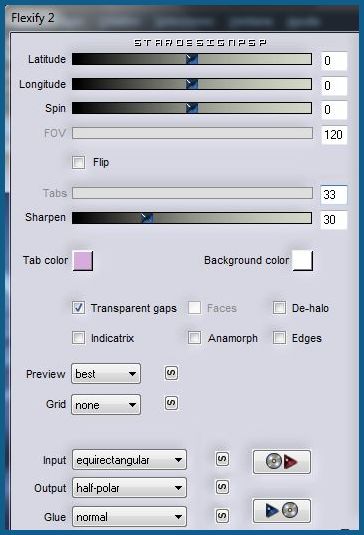Image resolution: width=364 pixels, height=535 pixels.
Task: Click the disc with red arrow button
Action: 281,462
